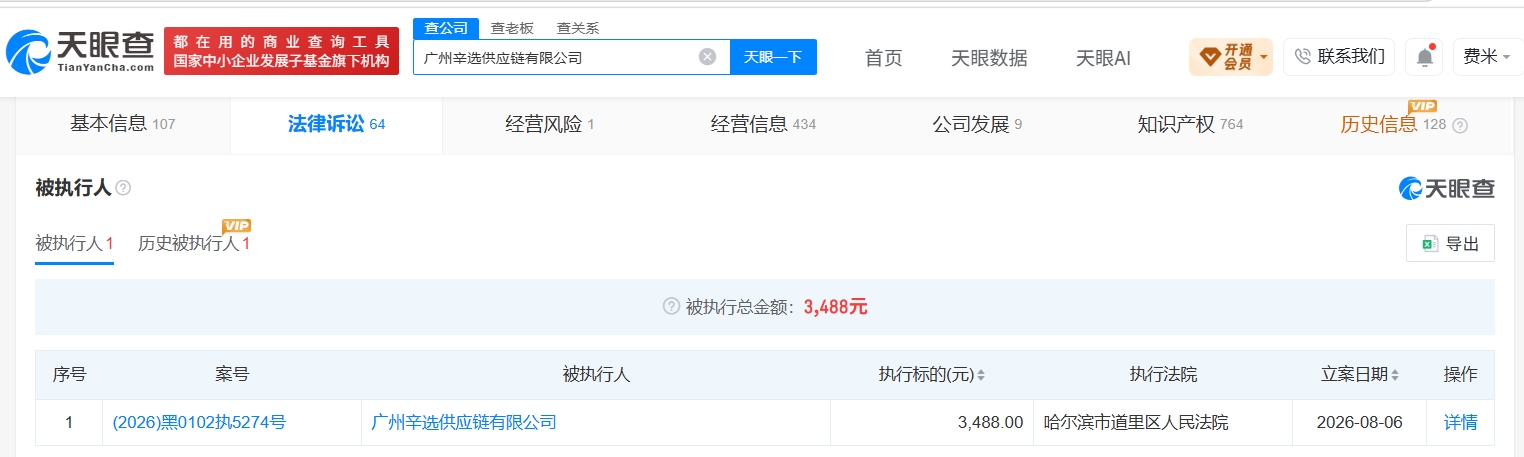Click the red total amount 3,488元

click(x=835, y=307)
